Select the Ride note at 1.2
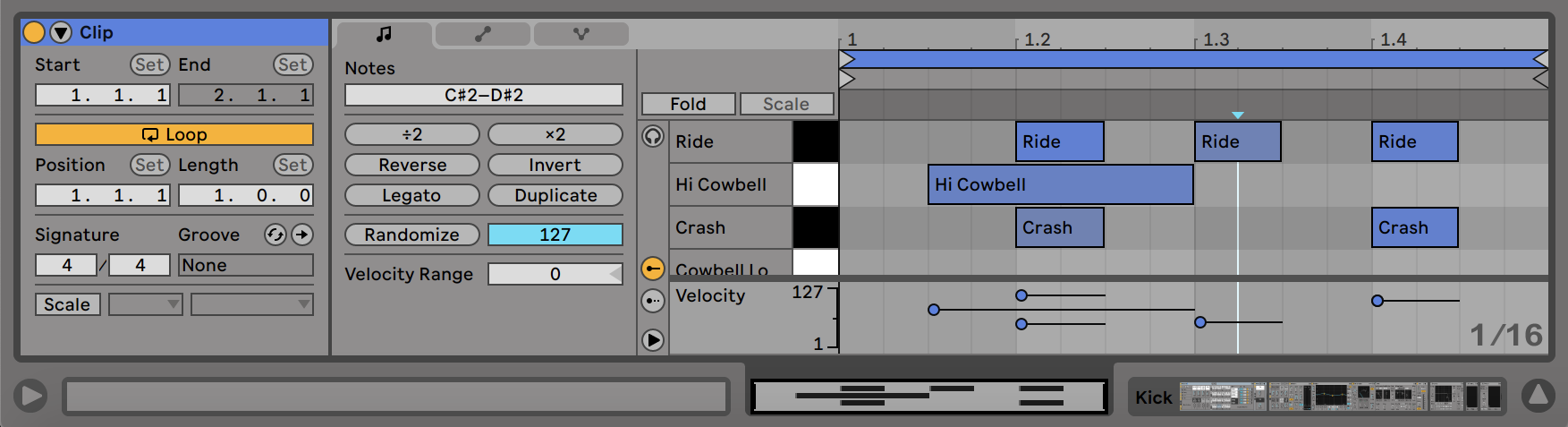Viewport: 1568px width, 427px height. coord(1060,141)
